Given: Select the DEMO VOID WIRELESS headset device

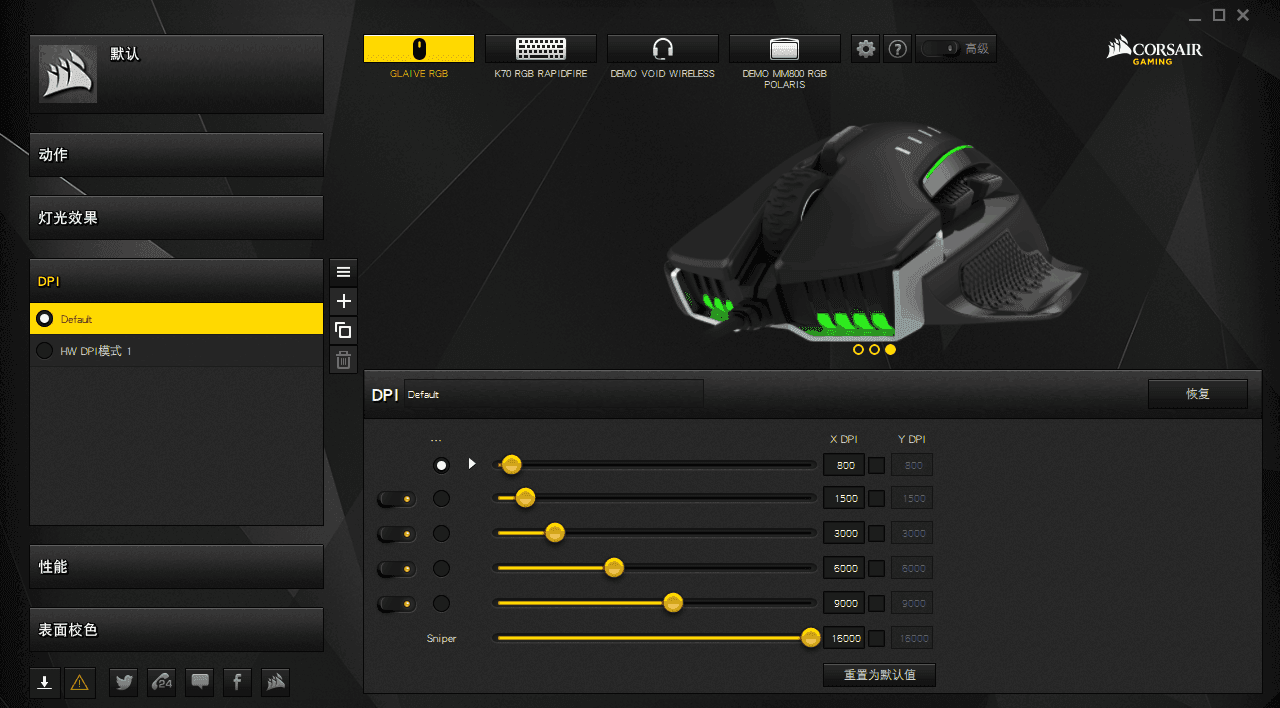Looking at the screenshot, I should (x=662, y=48).
